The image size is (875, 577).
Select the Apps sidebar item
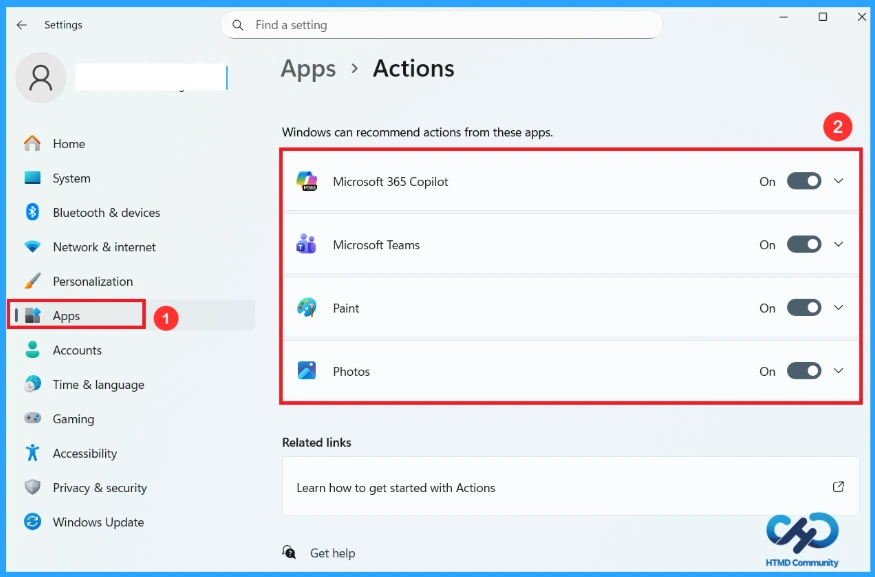pyautogui.click(x=132, y=315)
